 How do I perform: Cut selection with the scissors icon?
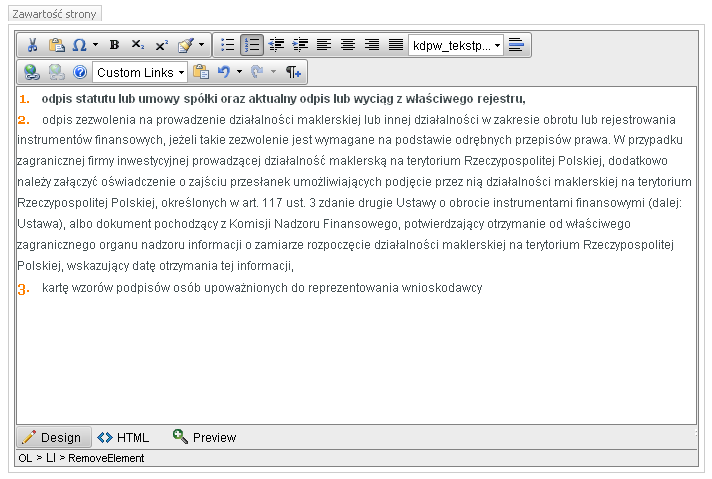click(32, 45)
